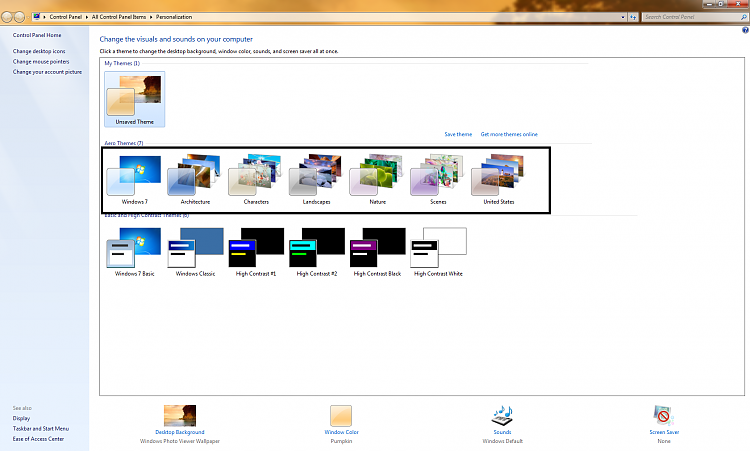This screenshot has height=451, width=750.
Task: Choose the High Contrast #2 theme
Action: pos(317,252)
